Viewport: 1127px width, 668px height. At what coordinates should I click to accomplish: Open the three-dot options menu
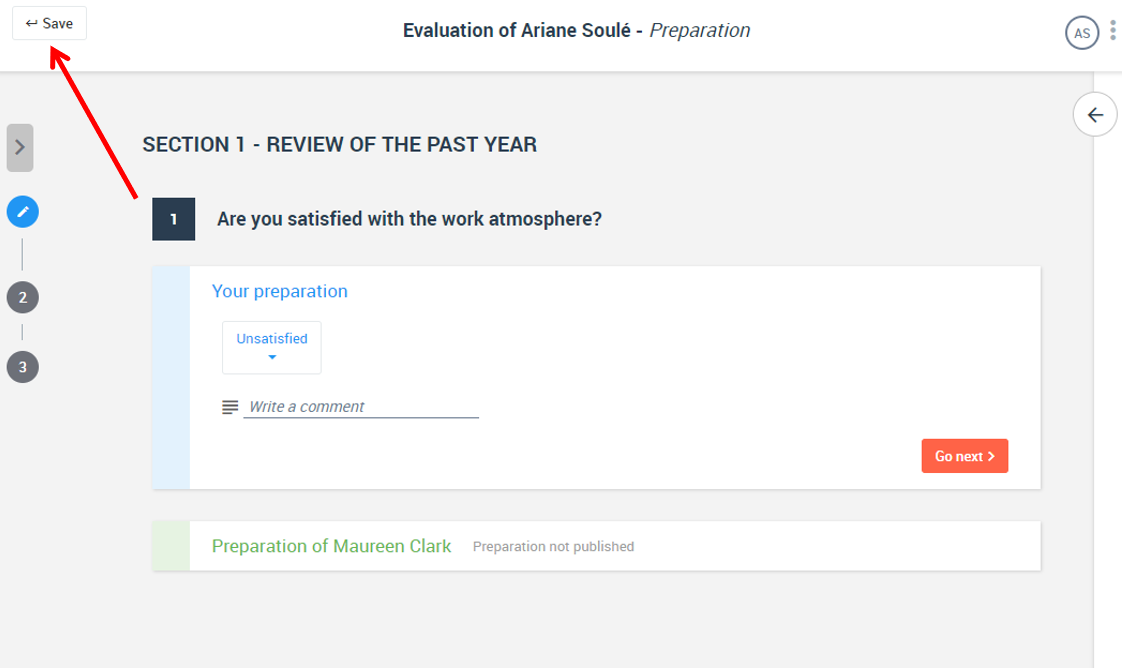coord(1112,30)
